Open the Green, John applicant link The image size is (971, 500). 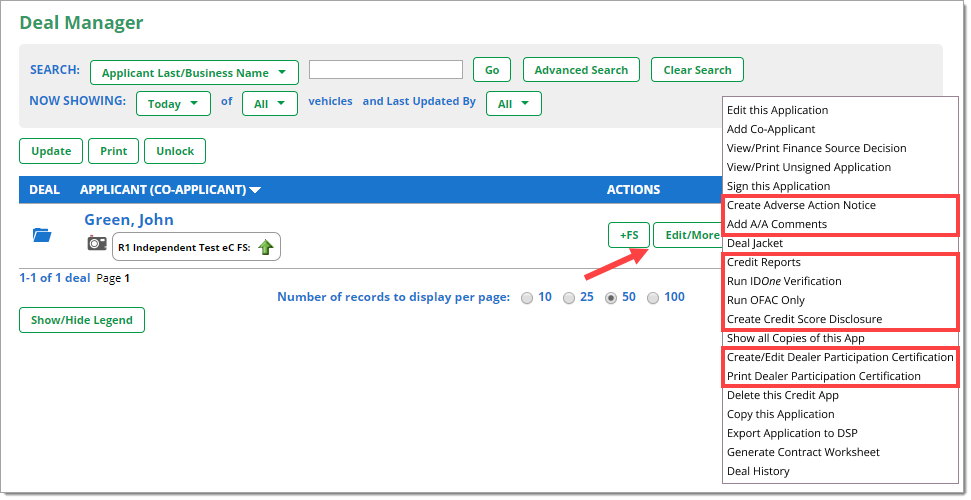click(129, 220)
